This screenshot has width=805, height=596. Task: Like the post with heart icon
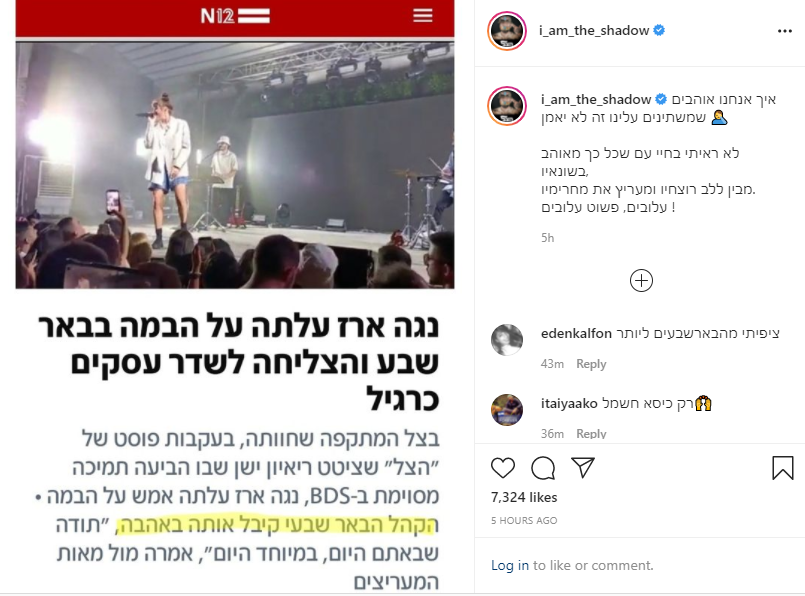point(503,468)
